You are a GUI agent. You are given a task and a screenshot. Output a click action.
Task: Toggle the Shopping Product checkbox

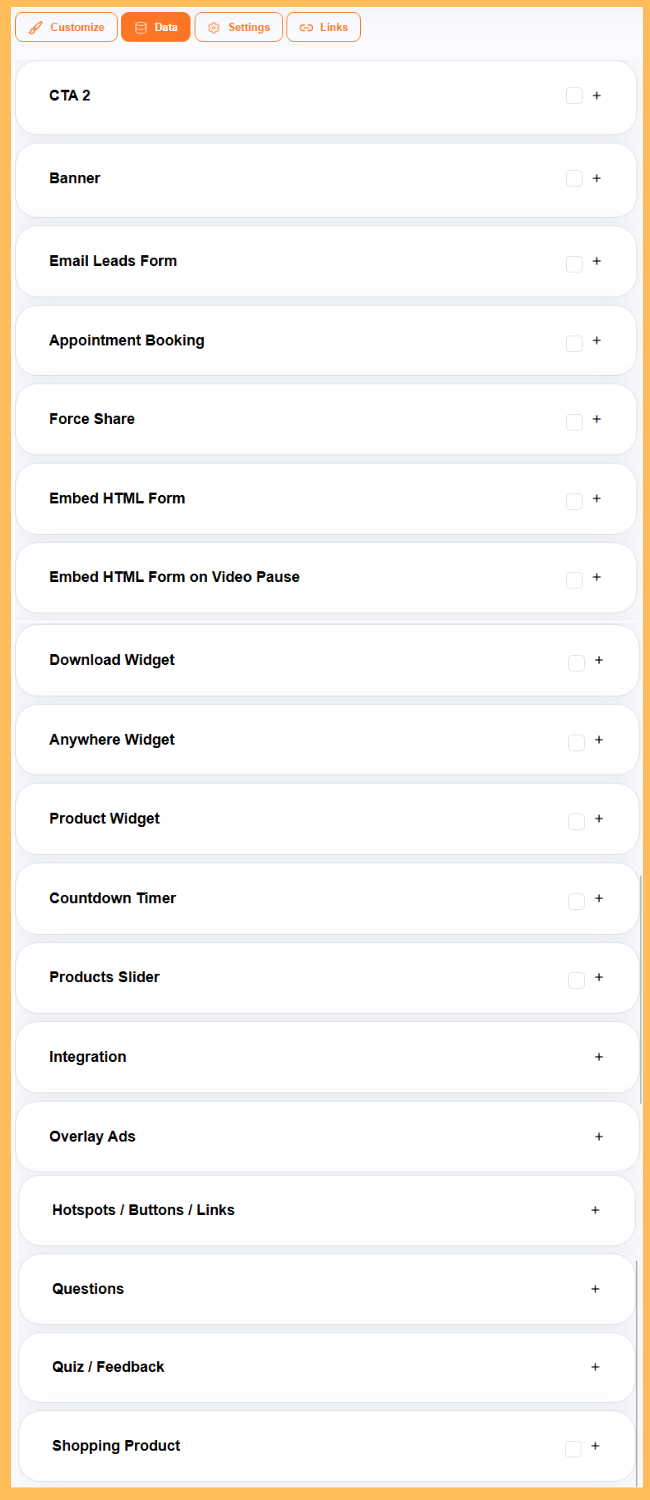pyautogui.click(x=573, y=1449)
